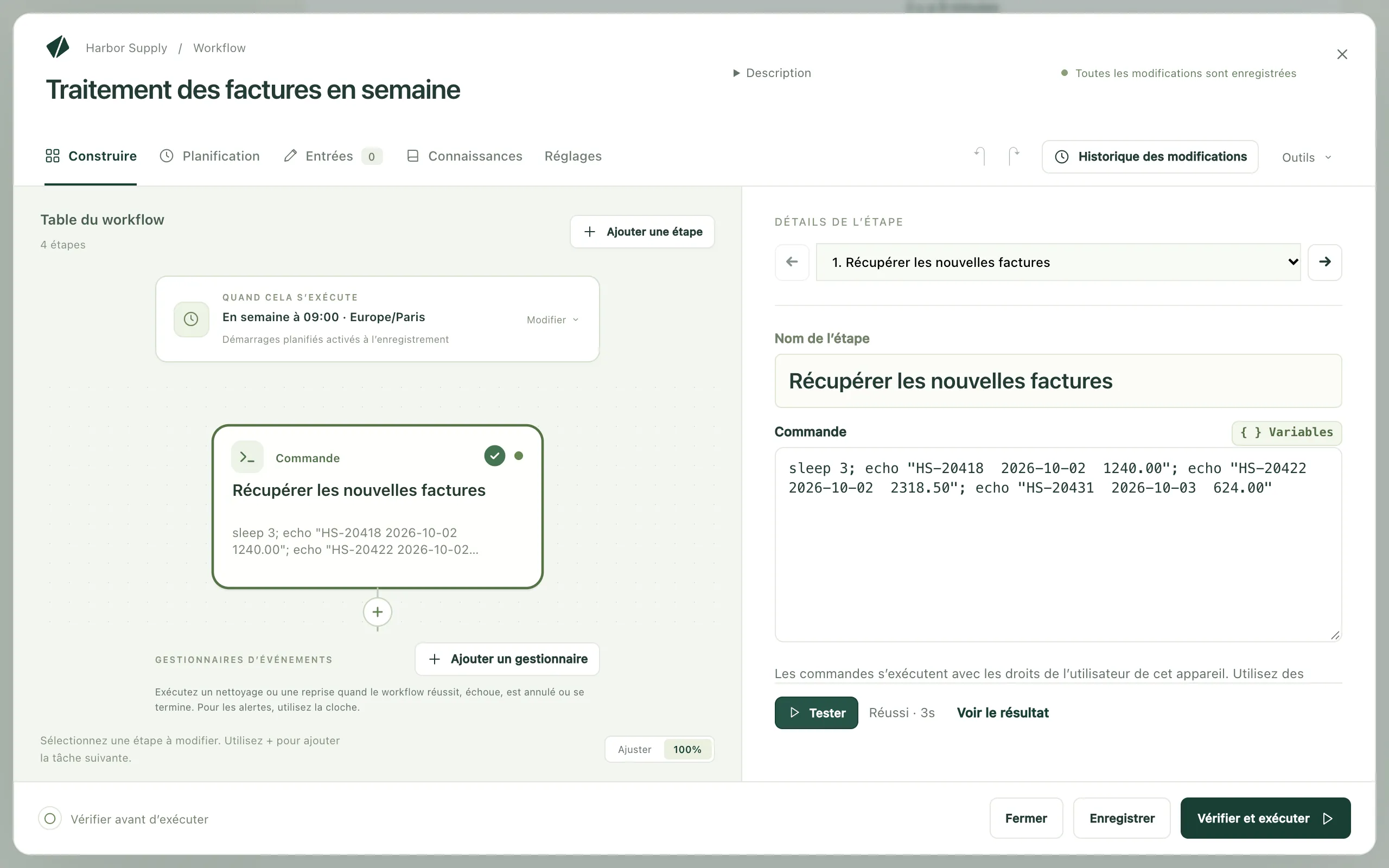Open Voir le résultat link
Viewport: 1389px width, 868px height.
tap(1003, 713)
